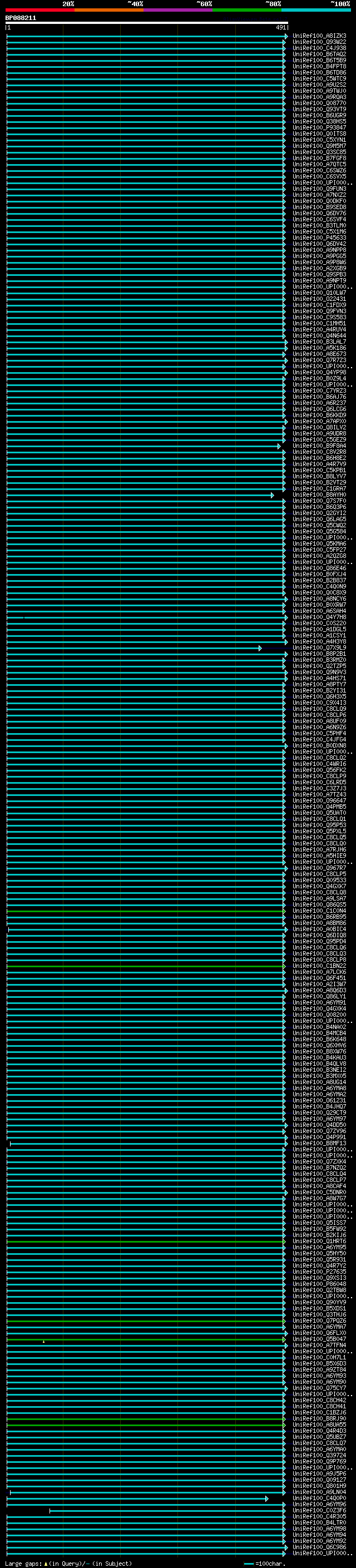
Task: Click the arrowhead of the B9F8A4 alignment bar
Action: pyautogui.click(x=279, y=446)
